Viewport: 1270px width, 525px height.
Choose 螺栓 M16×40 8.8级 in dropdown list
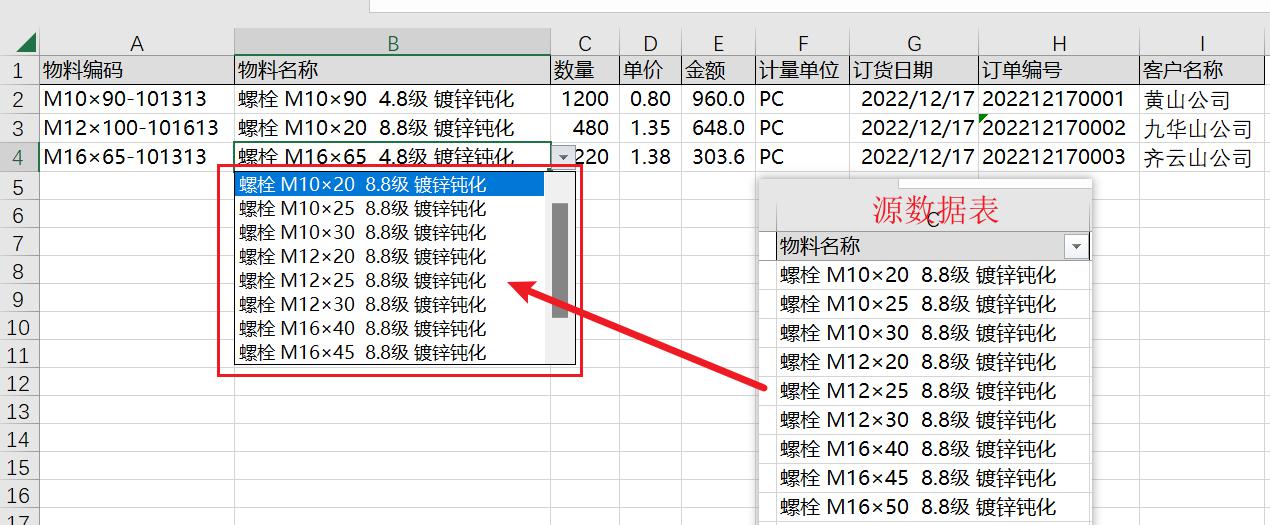tap(391, 328)
